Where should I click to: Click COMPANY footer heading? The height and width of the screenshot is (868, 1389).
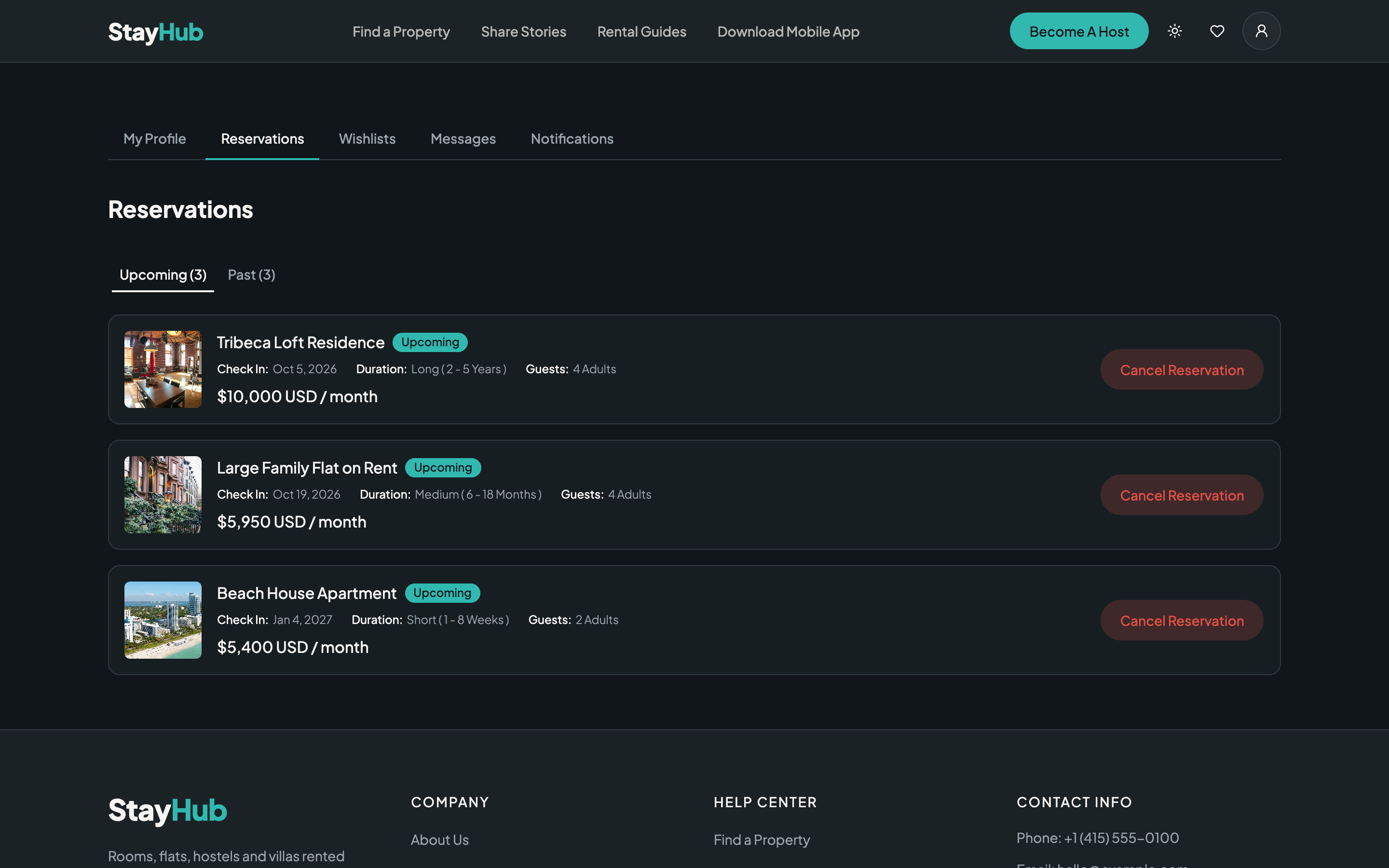(x=450, y=802)
